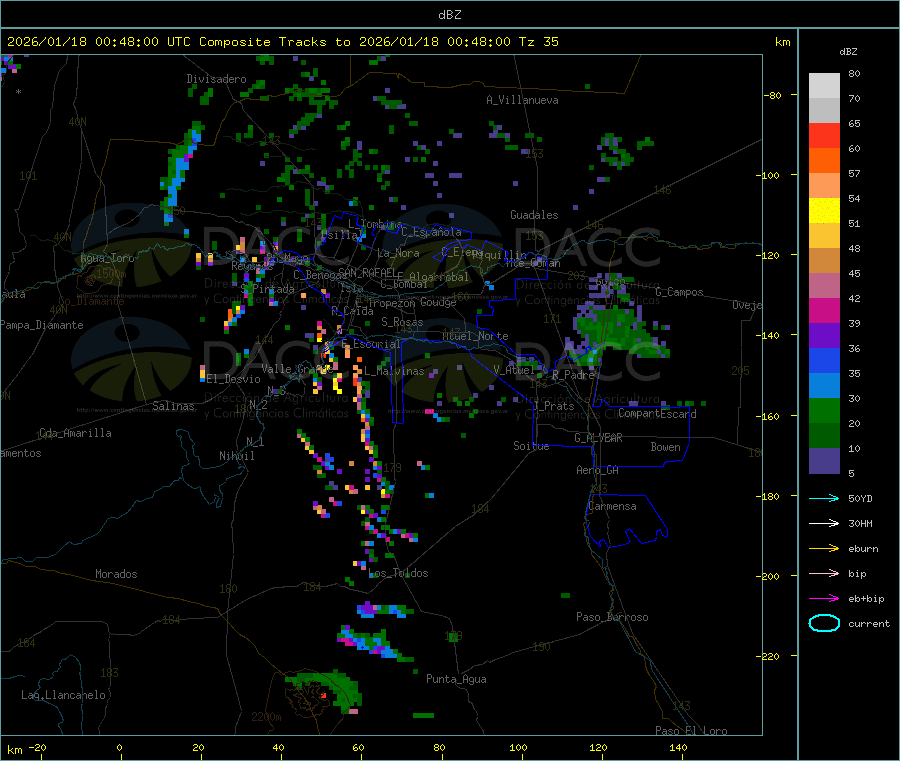Click the 'dBZ' title at window top
The width and height of the screenshot is (900, 761).
pyautogui.click(x=449, y=15)
